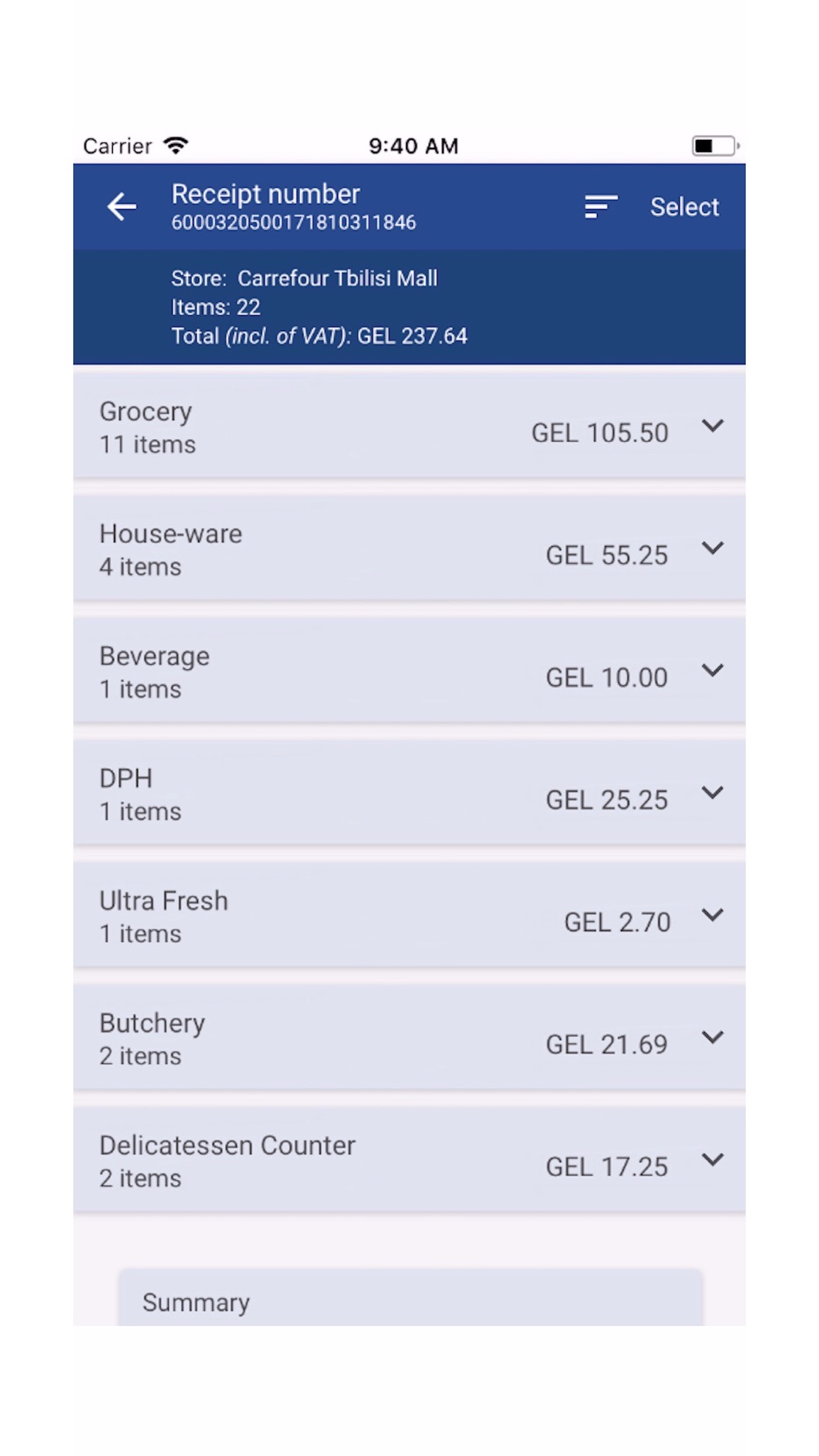
Task: Tap the battery status icon
Action: (715, 146)
